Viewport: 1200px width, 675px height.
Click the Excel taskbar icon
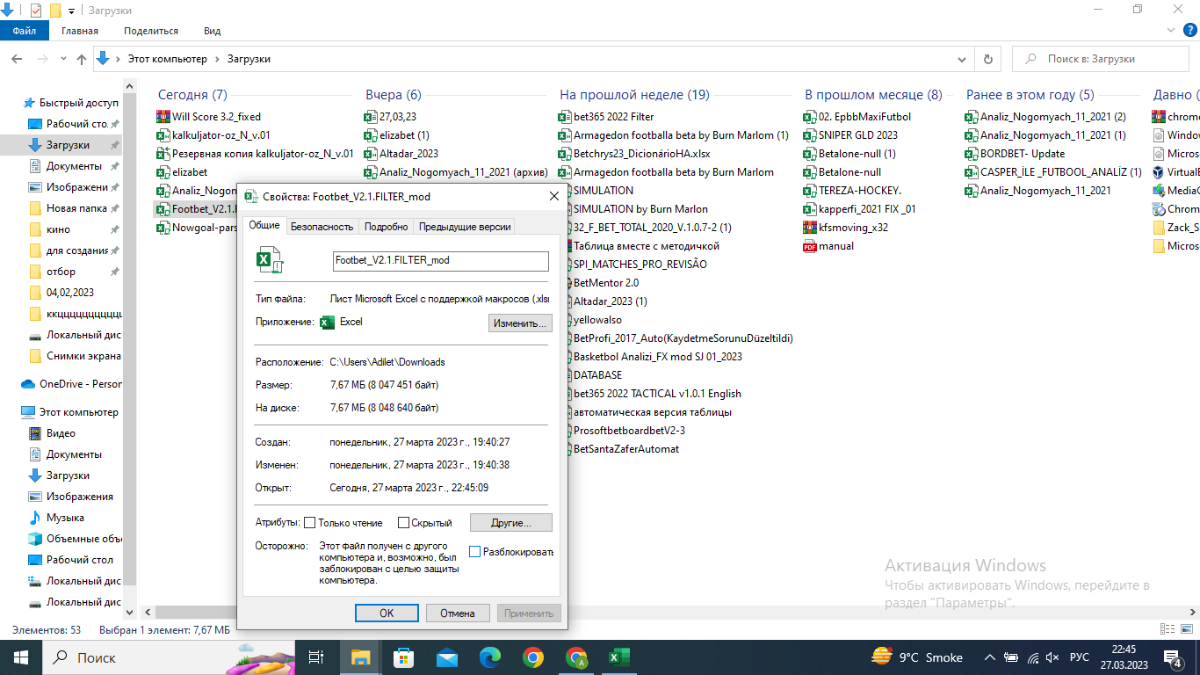[619, 657]
